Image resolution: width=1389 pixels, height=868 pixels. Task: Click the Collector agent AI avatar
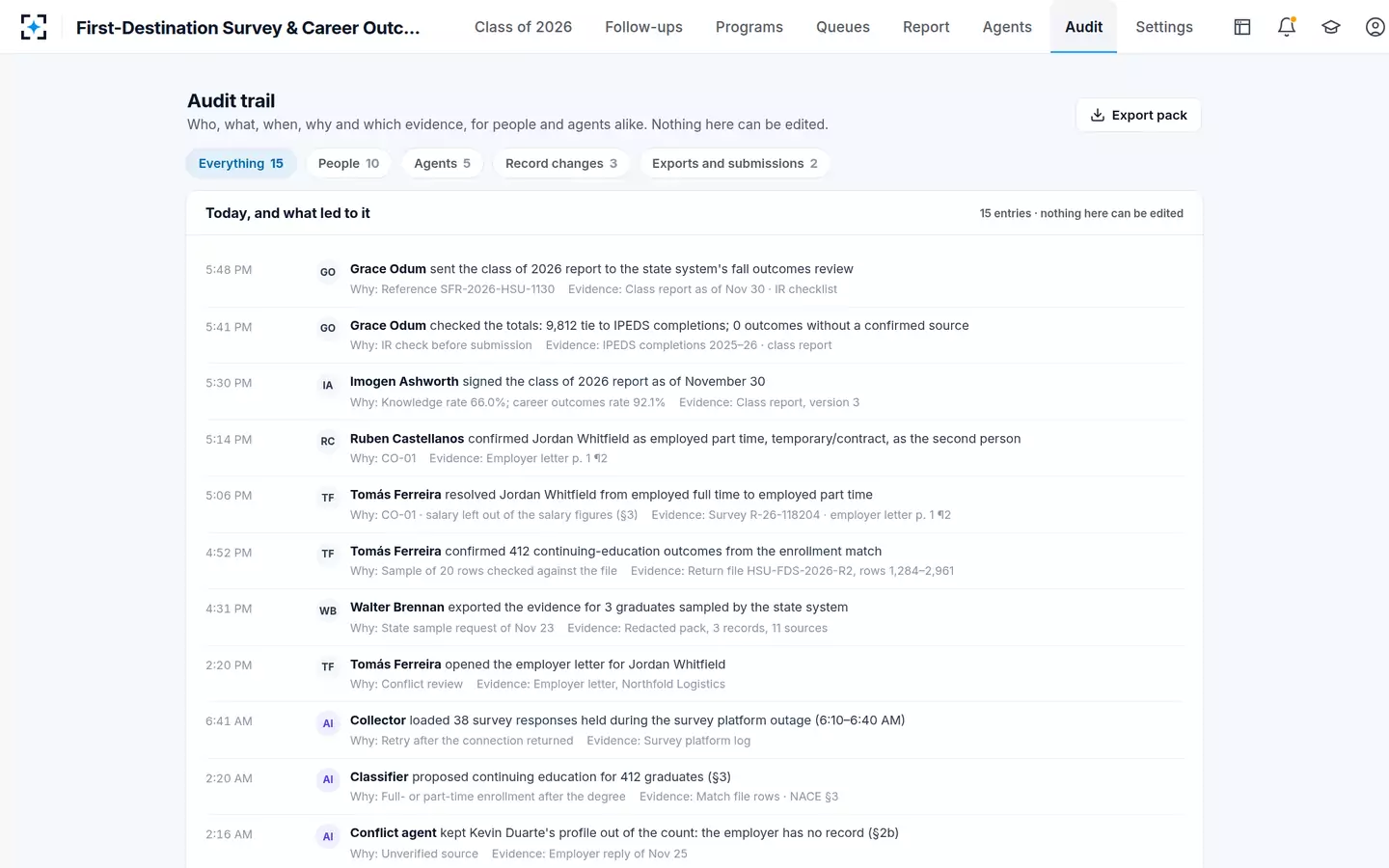point(328,723)
